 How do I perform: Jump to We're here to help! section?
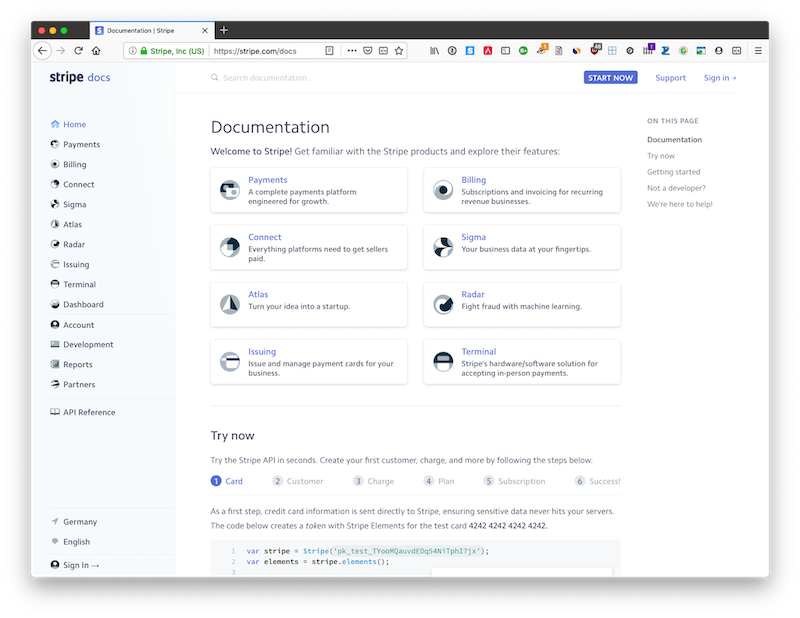point(680,204)
